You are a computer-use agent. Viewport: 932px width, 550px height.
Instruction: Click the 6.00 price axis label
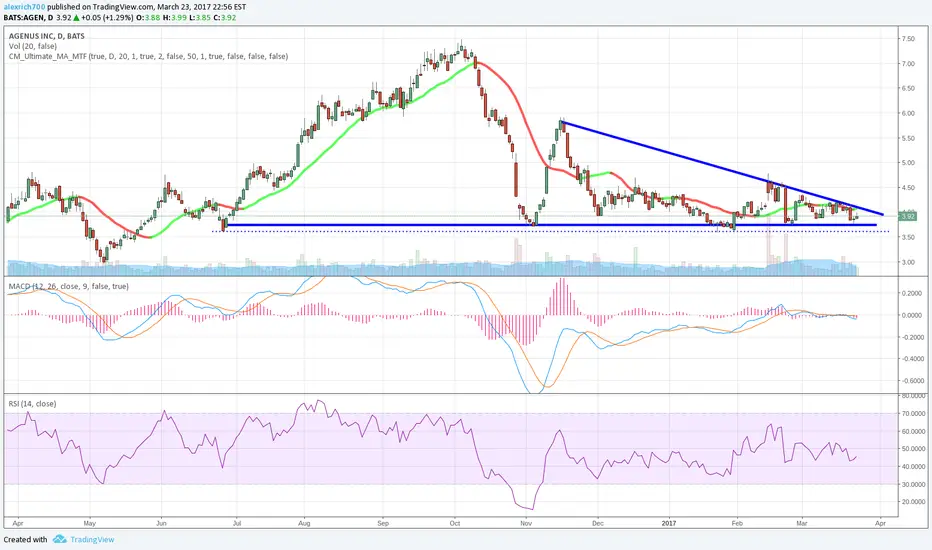tap(908, 113)
